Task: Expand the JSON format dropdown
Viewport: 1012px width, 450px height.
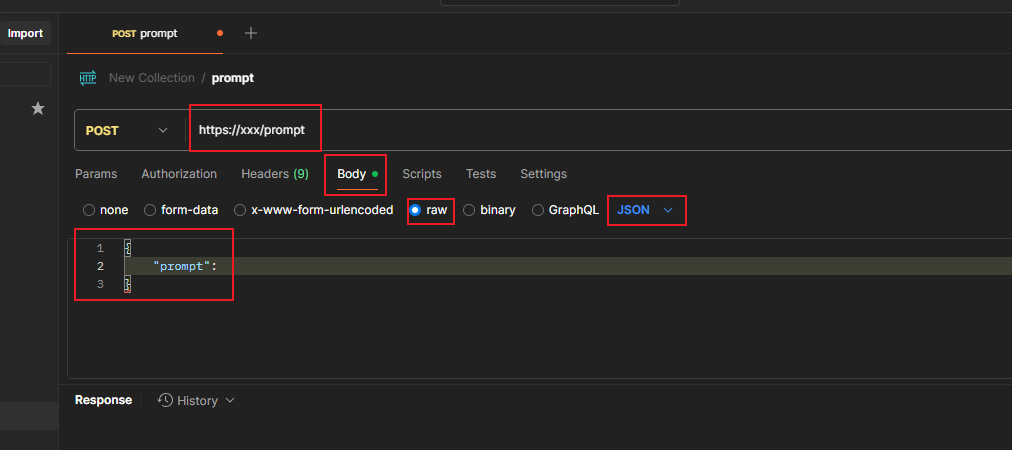Action: [646, 210]
